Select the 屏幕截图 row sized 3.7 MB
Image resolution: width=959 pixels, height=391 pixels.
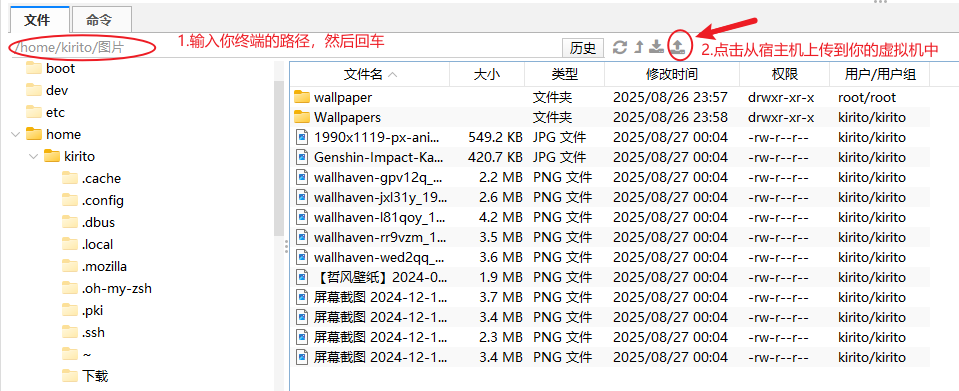(610, 297)
